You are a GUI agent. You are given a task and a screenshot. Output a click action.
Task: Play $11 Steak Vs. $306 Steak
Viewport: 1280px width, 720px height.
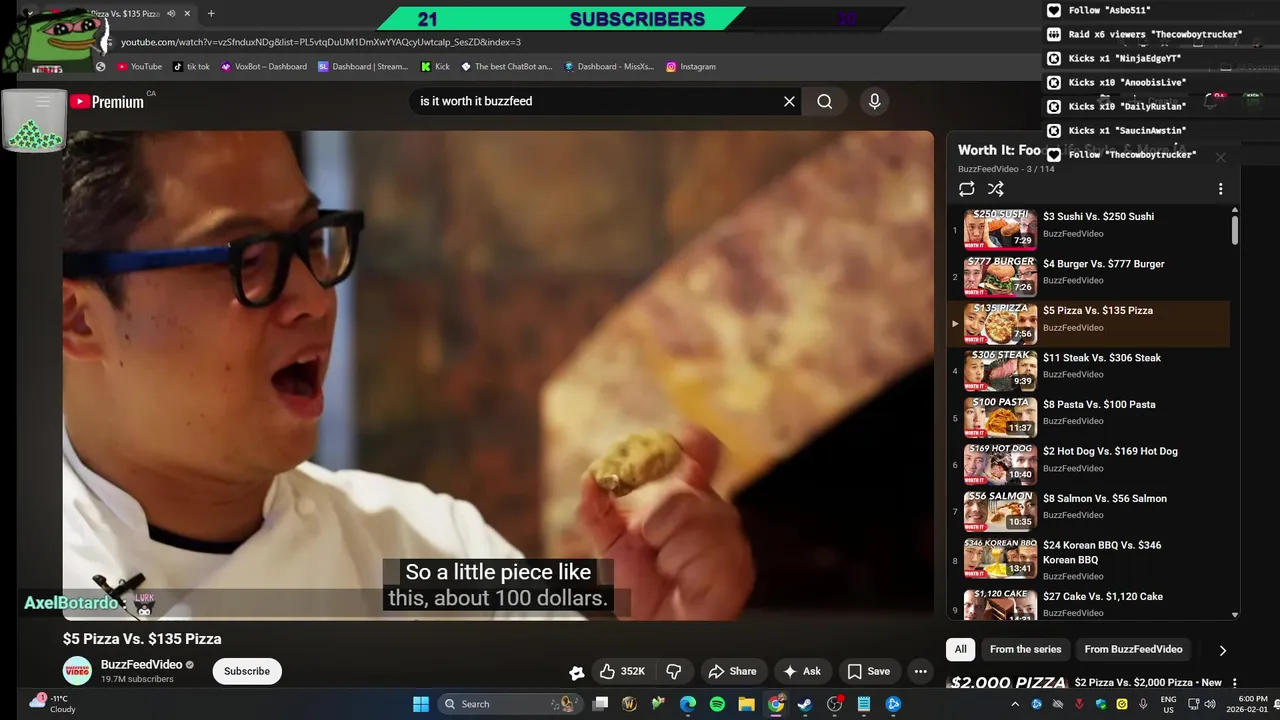pyautogui.click(x=1090, y=371)
